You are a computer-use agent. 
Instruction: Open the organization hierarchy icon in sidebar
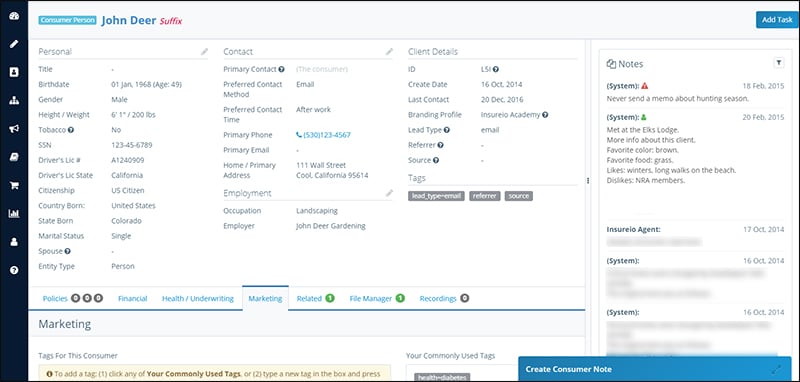click(x=14, y=100)
